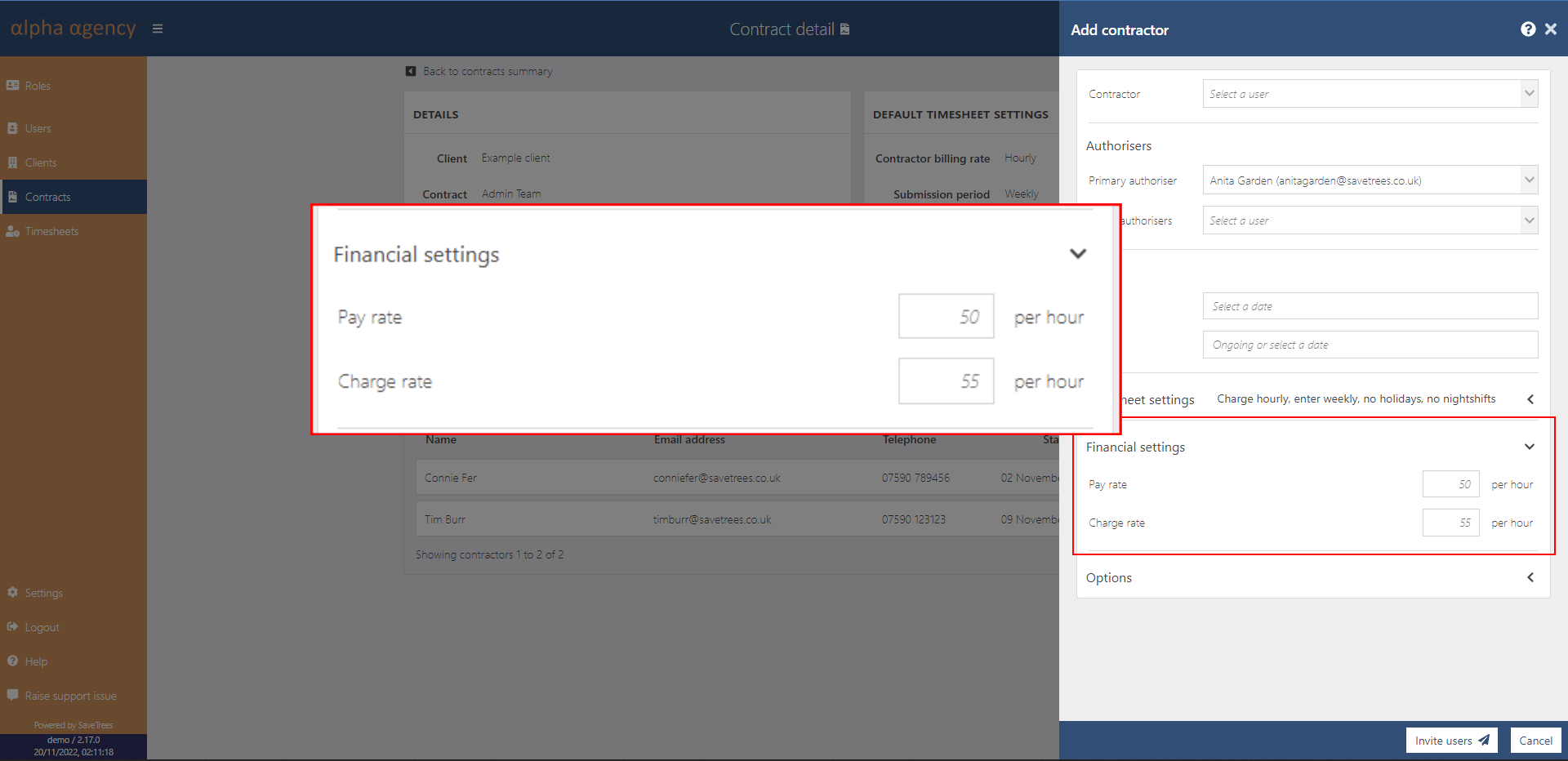Click the Charge rate input in side panel
The image size is (1568, 761).
pos(1450,523)
